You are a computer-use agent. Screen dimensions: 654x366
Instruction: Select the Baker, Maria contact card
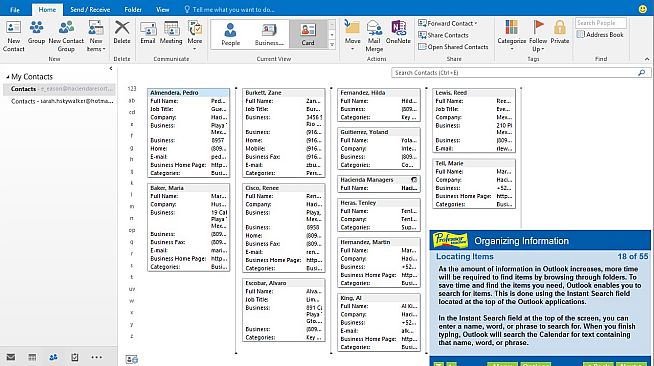pos(189,227)
